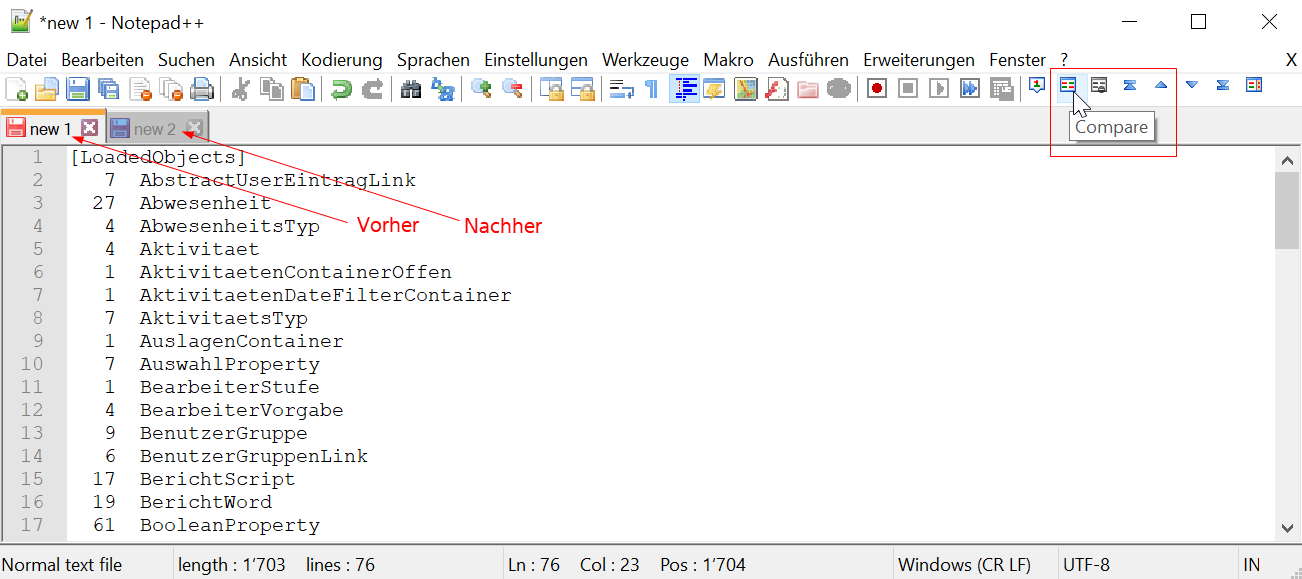Click the Cut scissors icon
1302x579 pixels.
(240, 89)
